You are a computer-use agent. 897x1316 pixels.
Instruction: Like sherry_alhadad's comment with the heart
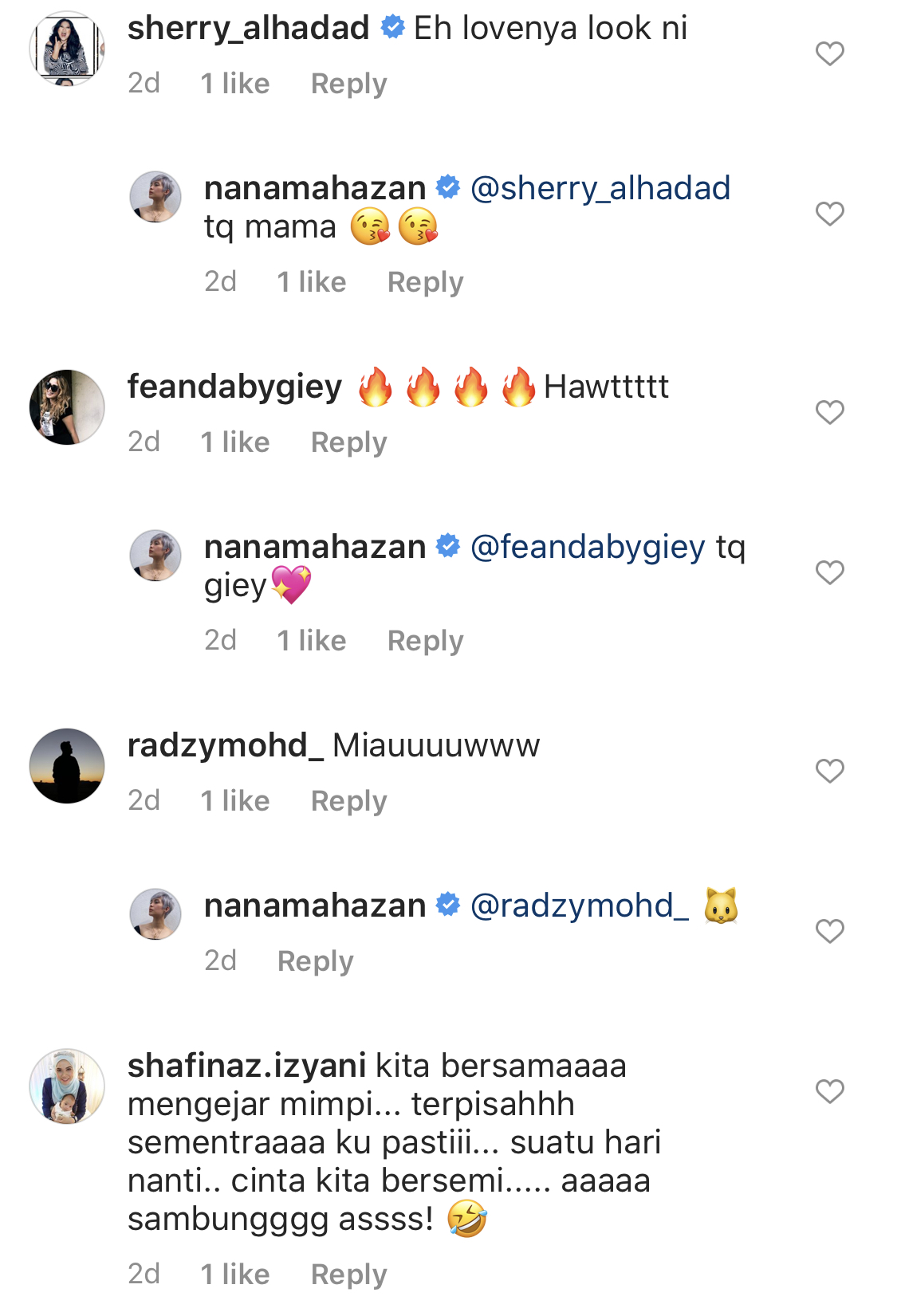point(829,53)
